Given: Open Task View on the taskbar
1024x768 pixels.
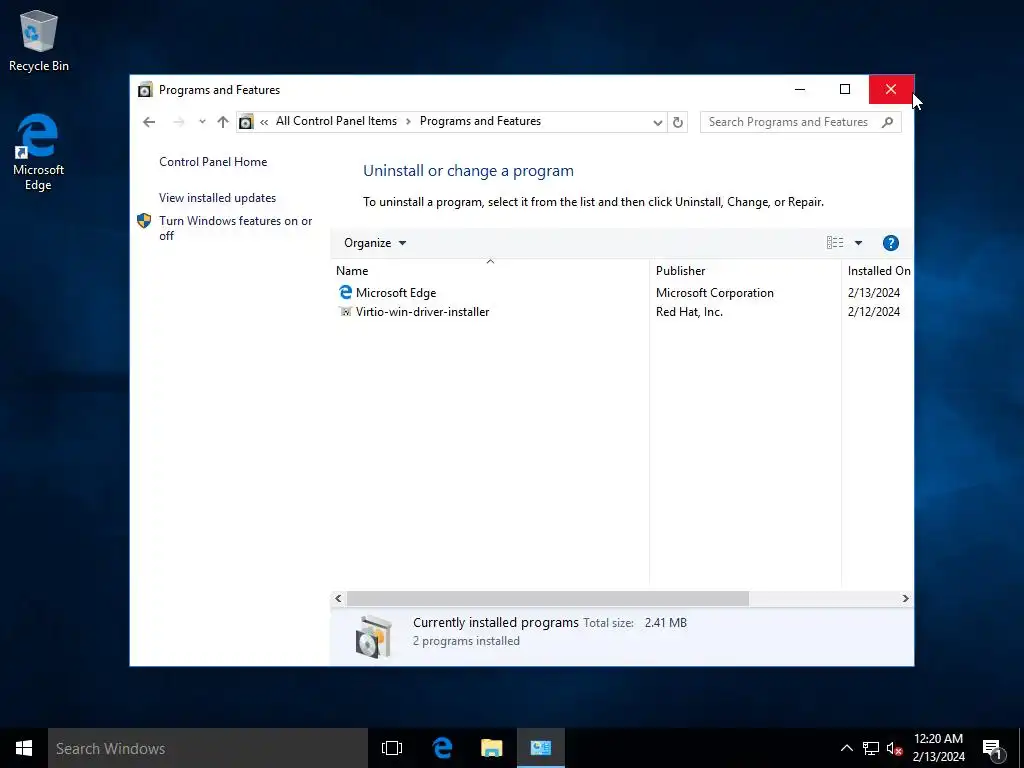Looking at the screenshot, I should [x=392, y=748].
